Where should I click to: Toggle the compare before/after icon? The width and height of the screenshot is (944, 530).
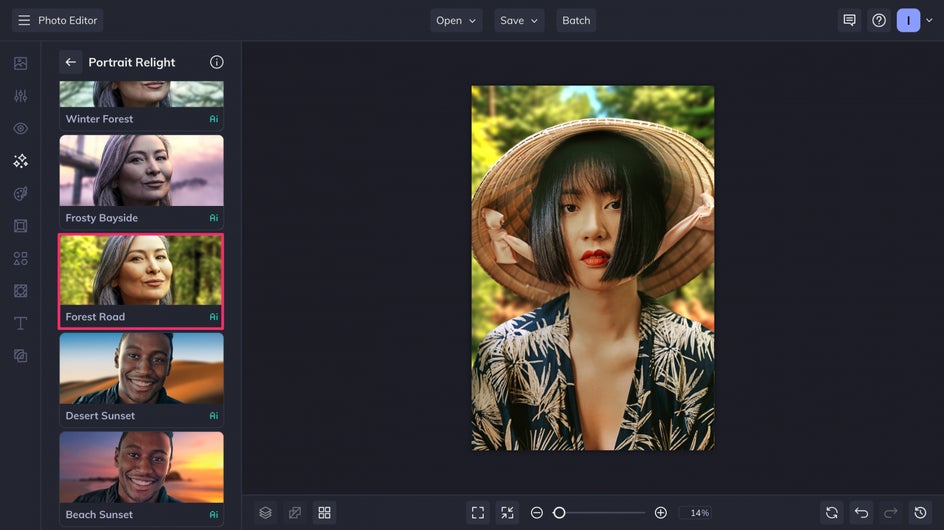coord(295,513)
